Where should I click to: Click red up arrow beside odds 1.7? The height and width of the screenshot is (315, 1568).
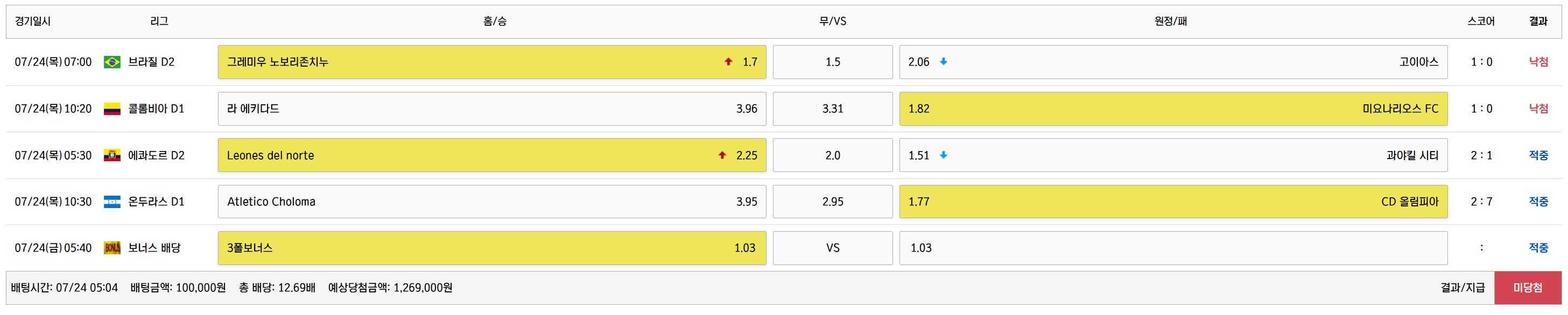(x=728, y=61)
